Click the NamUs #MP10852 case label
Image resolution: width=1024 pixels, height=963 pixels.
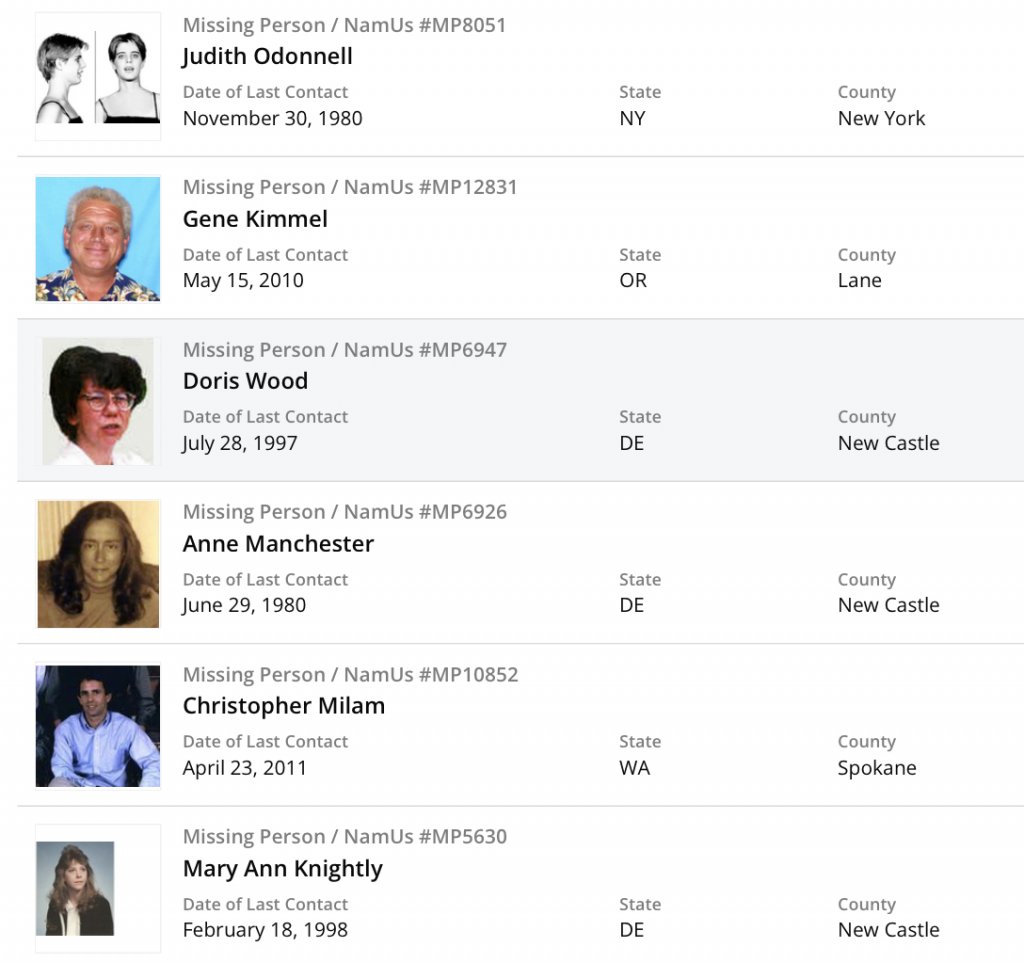click(350, 674)
